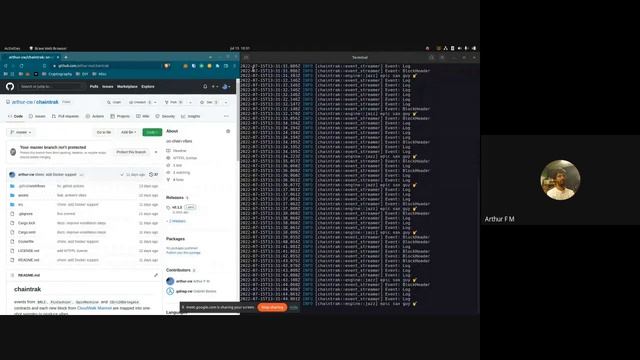Reload the page in Brave browser
This screenshot has width=640, height=360.
21,66
